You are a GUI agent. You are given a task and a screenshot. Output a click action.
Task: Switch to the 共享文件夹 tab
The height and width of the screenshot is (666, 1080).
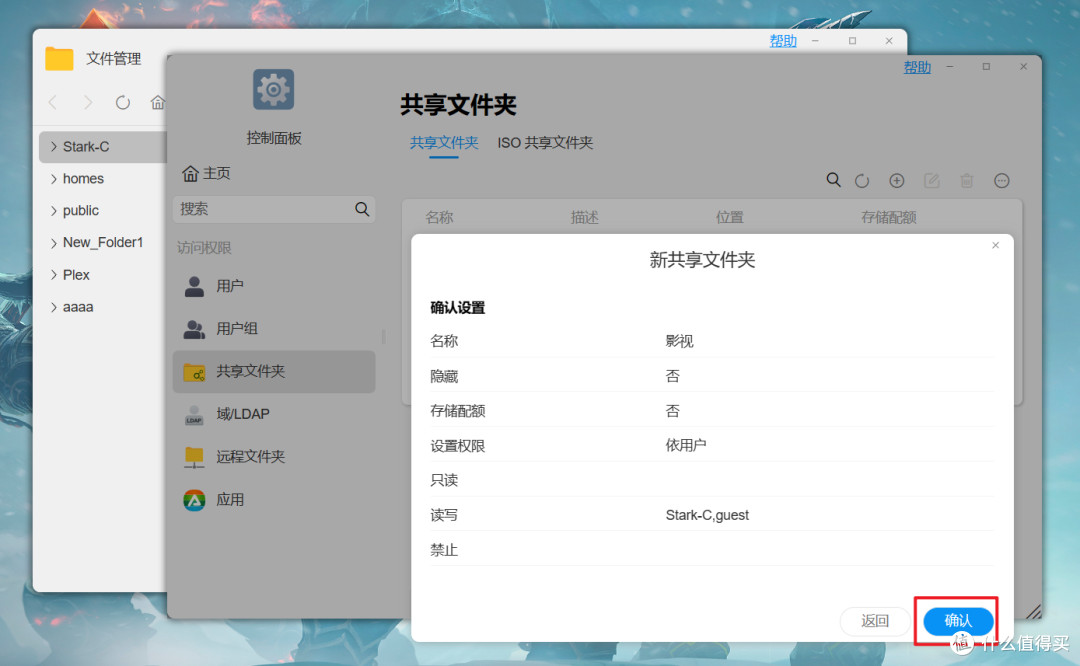pyautogui.click(x=444, y=143)
